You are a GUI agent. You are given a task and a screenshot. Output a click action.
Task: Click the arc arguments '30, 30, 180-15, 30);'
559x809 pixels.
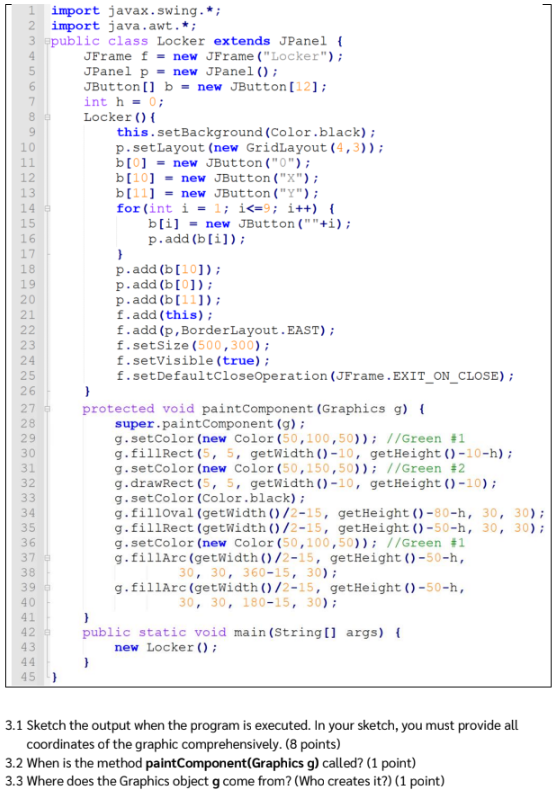point(258,603)
